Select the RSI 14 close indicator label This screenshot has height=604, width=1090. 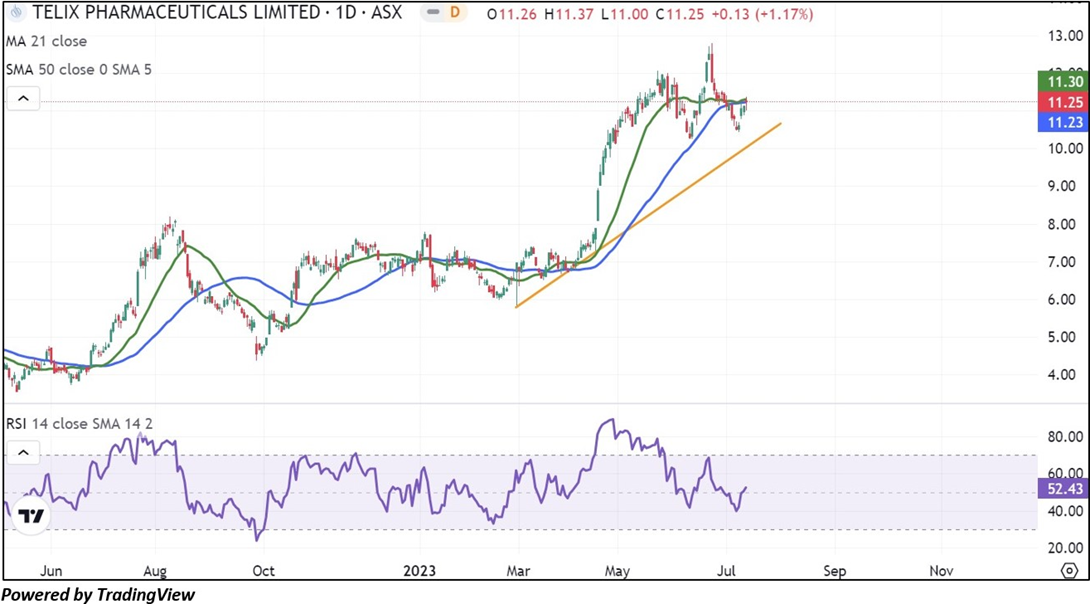(x=79, y=423)
